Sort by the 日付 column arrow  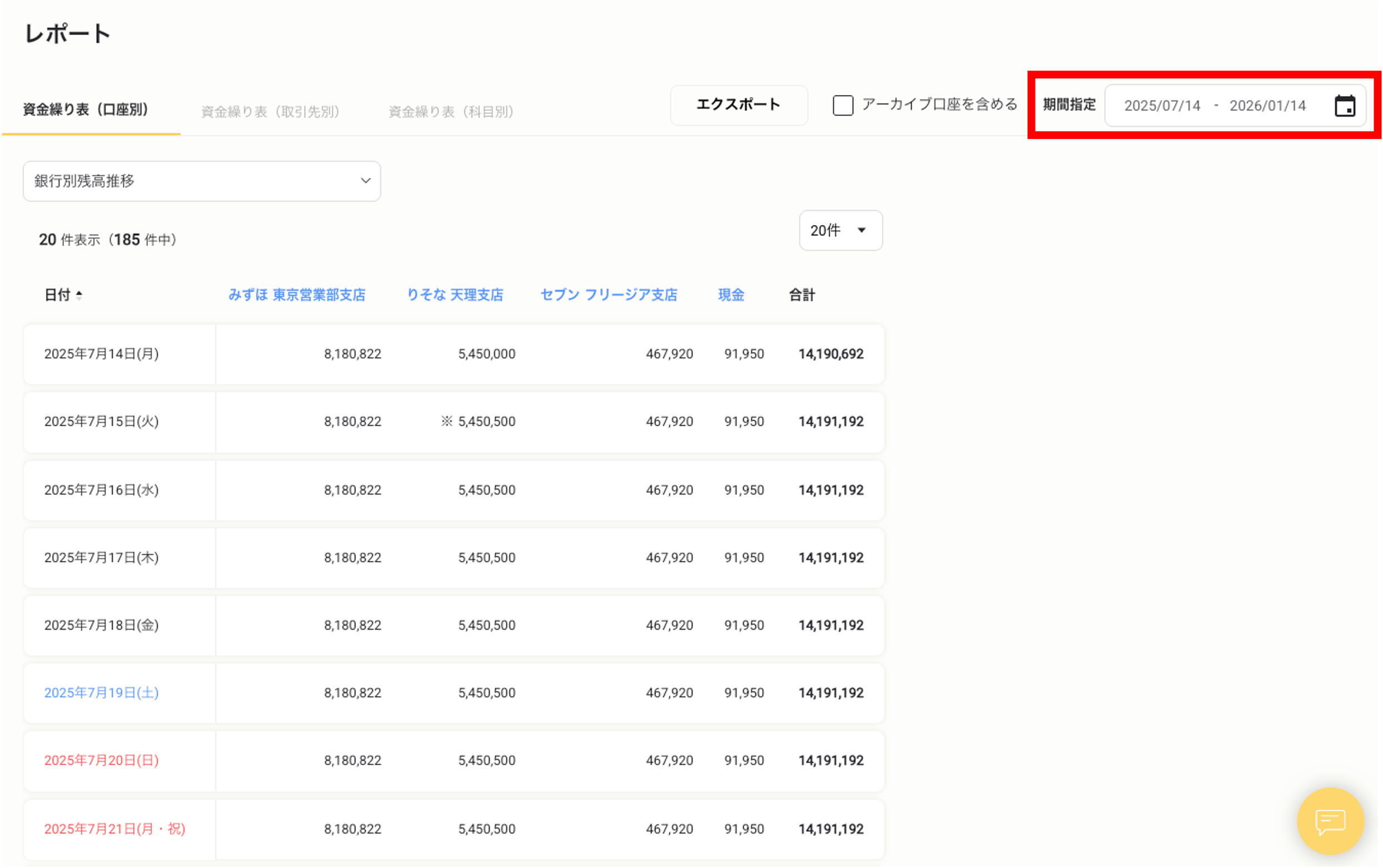tap(79, 295)
